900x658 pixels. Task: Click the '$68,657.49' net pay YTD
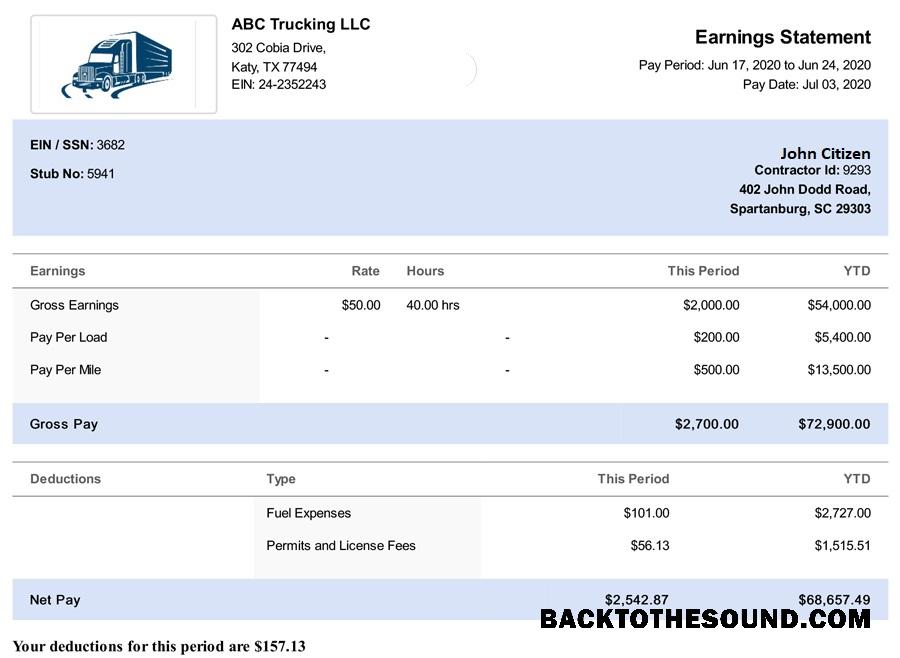click(x=834, y=600)
